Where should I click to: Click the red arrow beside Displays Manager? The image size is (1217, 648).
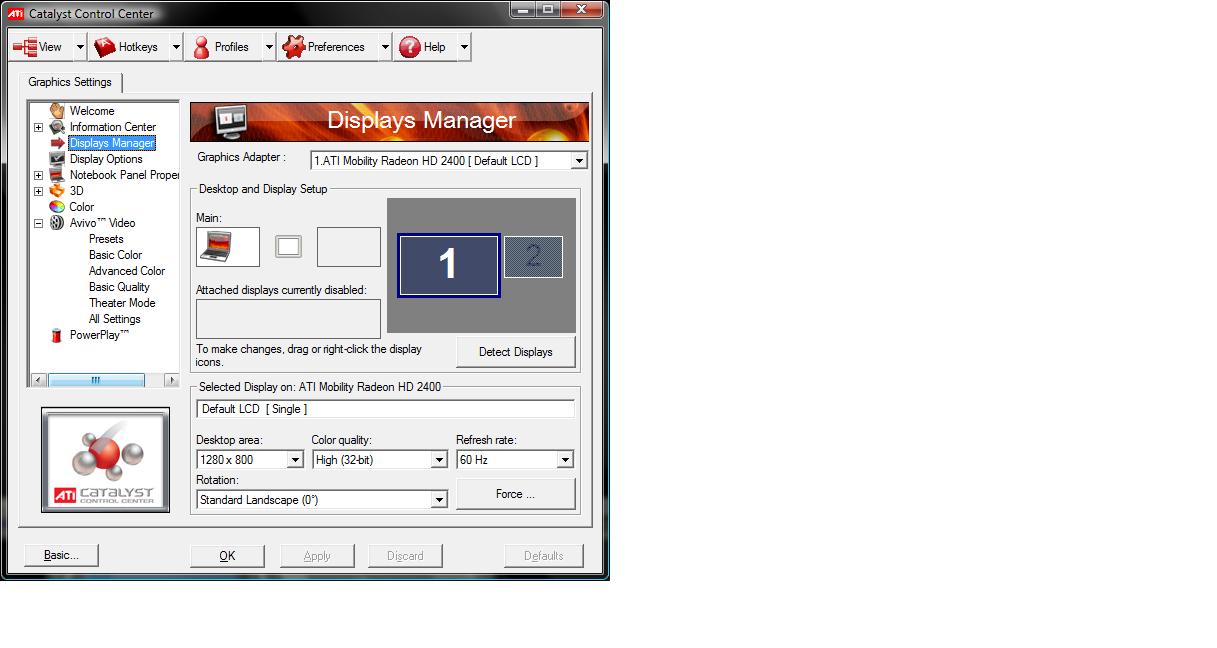point(57,143)
